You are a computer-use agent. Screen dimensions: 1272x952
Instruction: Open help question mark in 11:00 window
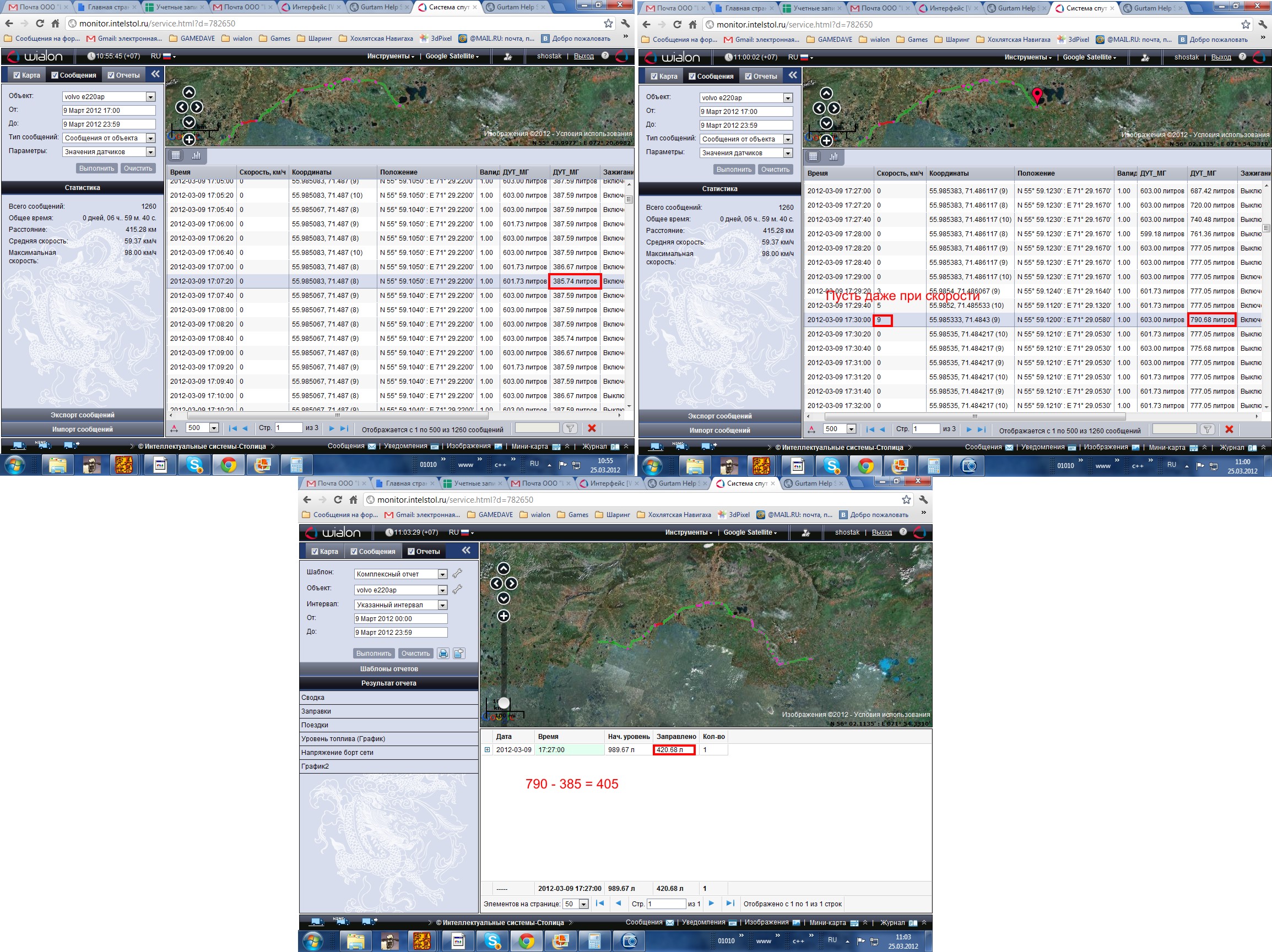click(1242, 57)
